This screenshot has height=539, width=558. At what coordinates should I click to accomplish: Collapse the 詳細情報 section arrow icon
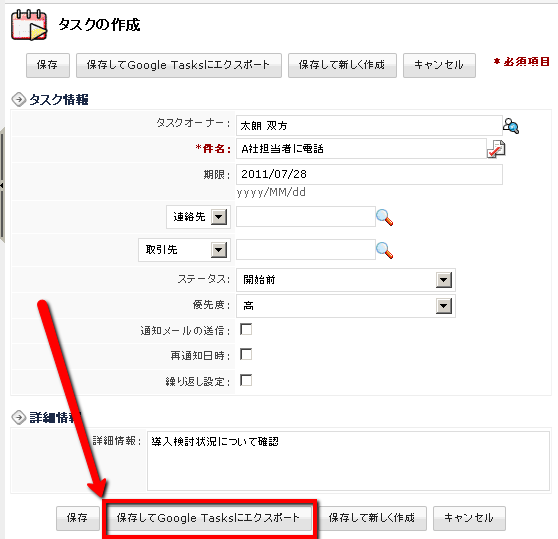click(x=19, y=417)
